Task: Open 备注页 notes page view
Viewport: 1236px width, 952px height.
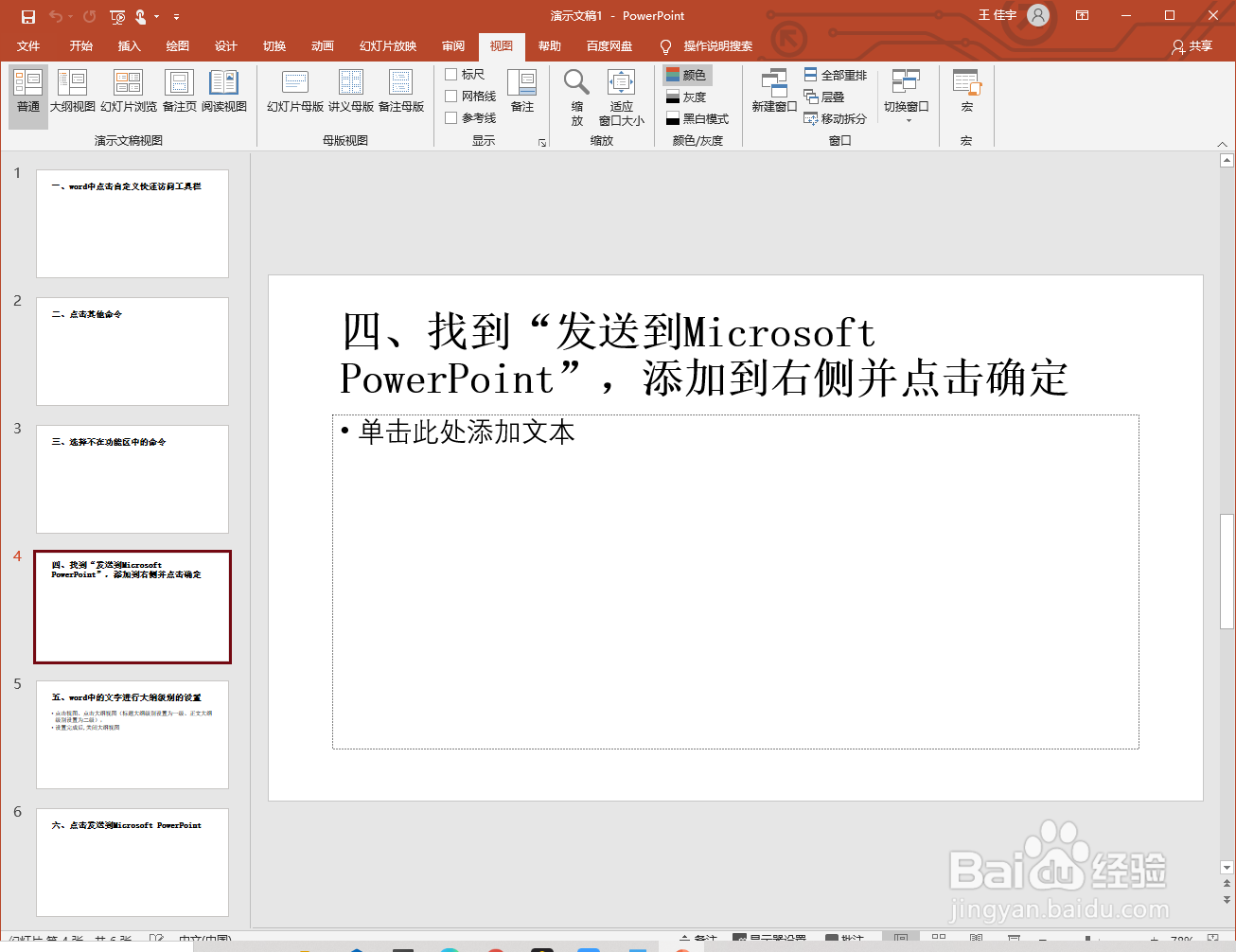Action: [x=179, y=92]
